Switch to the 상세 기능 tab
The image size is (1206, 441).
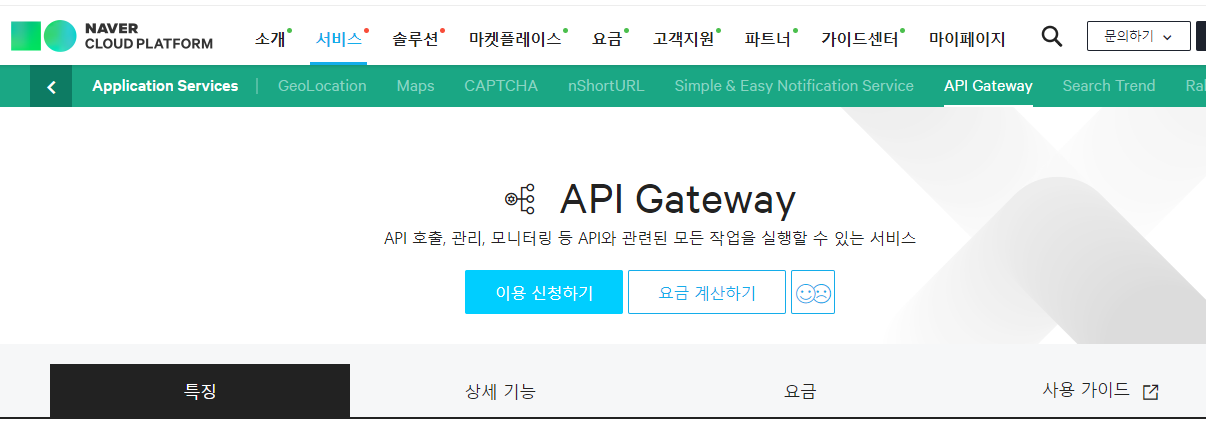(500, 391)
